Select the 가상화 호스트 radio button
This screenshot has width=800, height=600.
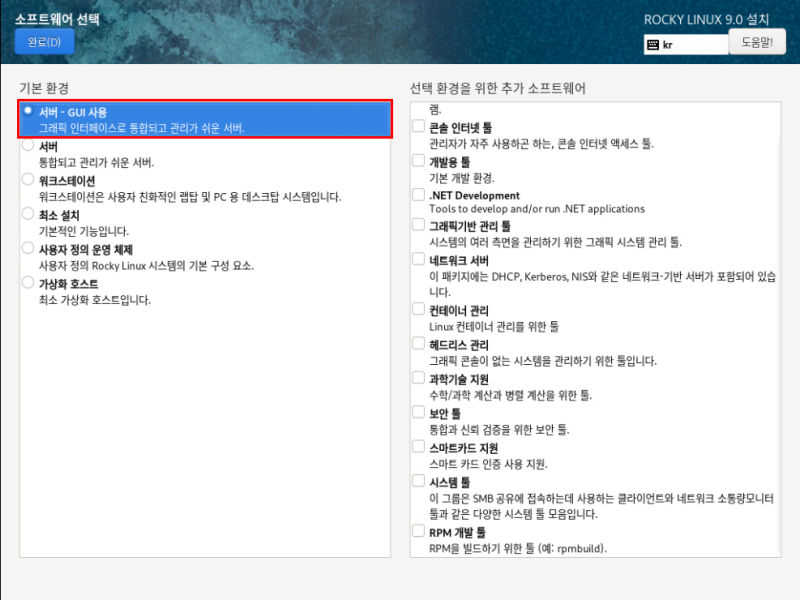point(28,283)
